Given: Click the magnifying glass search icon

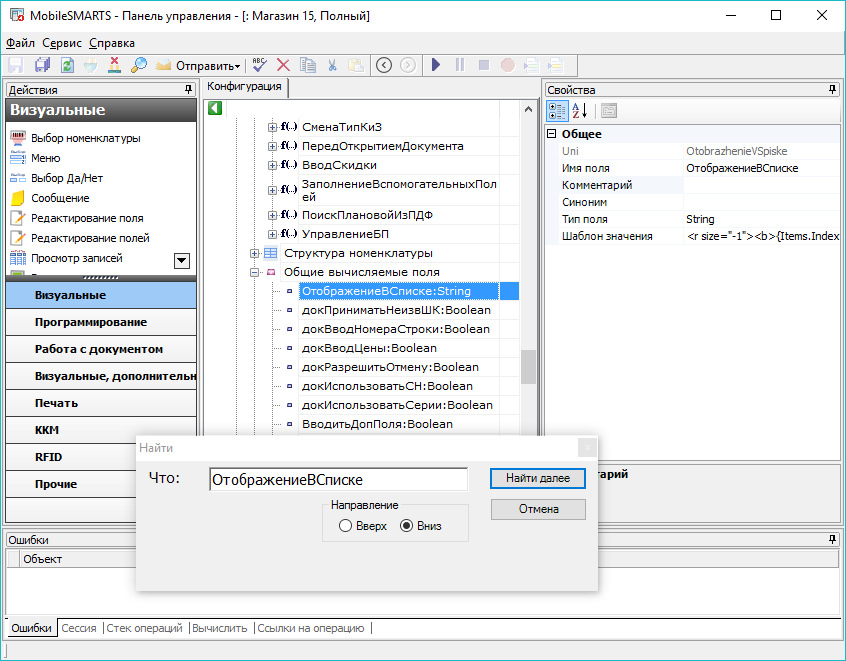Looking at the screenshot, I should pyautogui.click(x=139, y=65).
